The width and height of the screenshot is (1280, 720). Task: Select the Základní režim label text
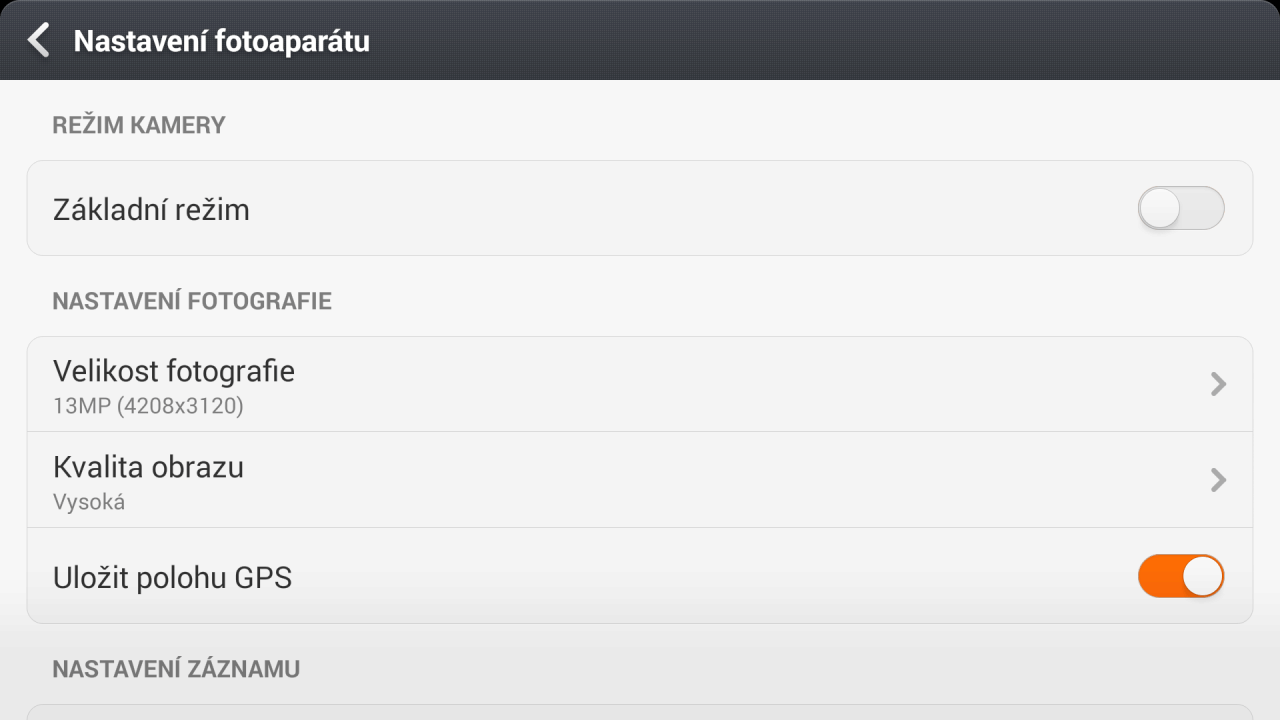point(151,210)
